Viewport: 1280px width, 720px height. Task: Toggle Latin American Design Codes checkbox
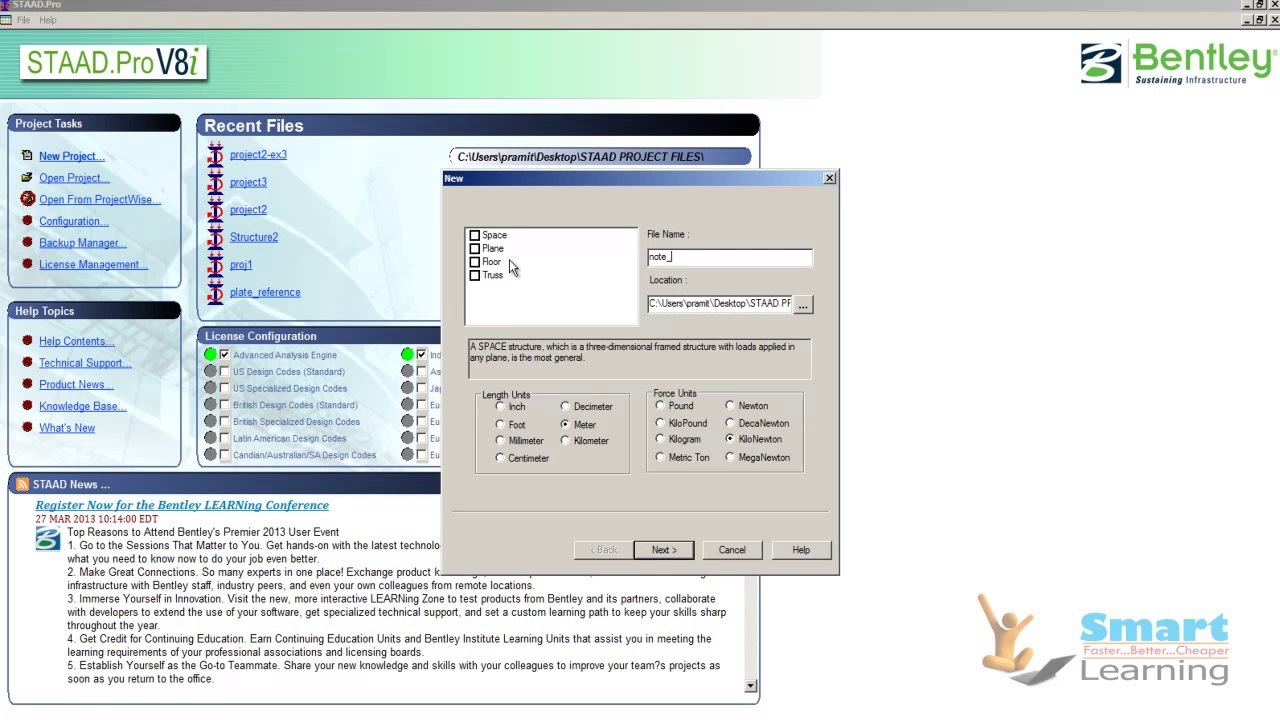[x=225, y=438]
